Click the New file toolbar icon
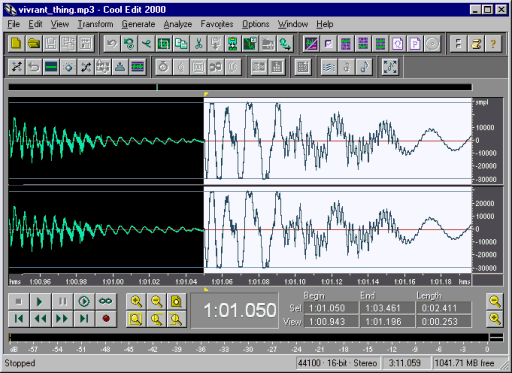Screen dimensions: 512x373 click(x=16, y=44)
